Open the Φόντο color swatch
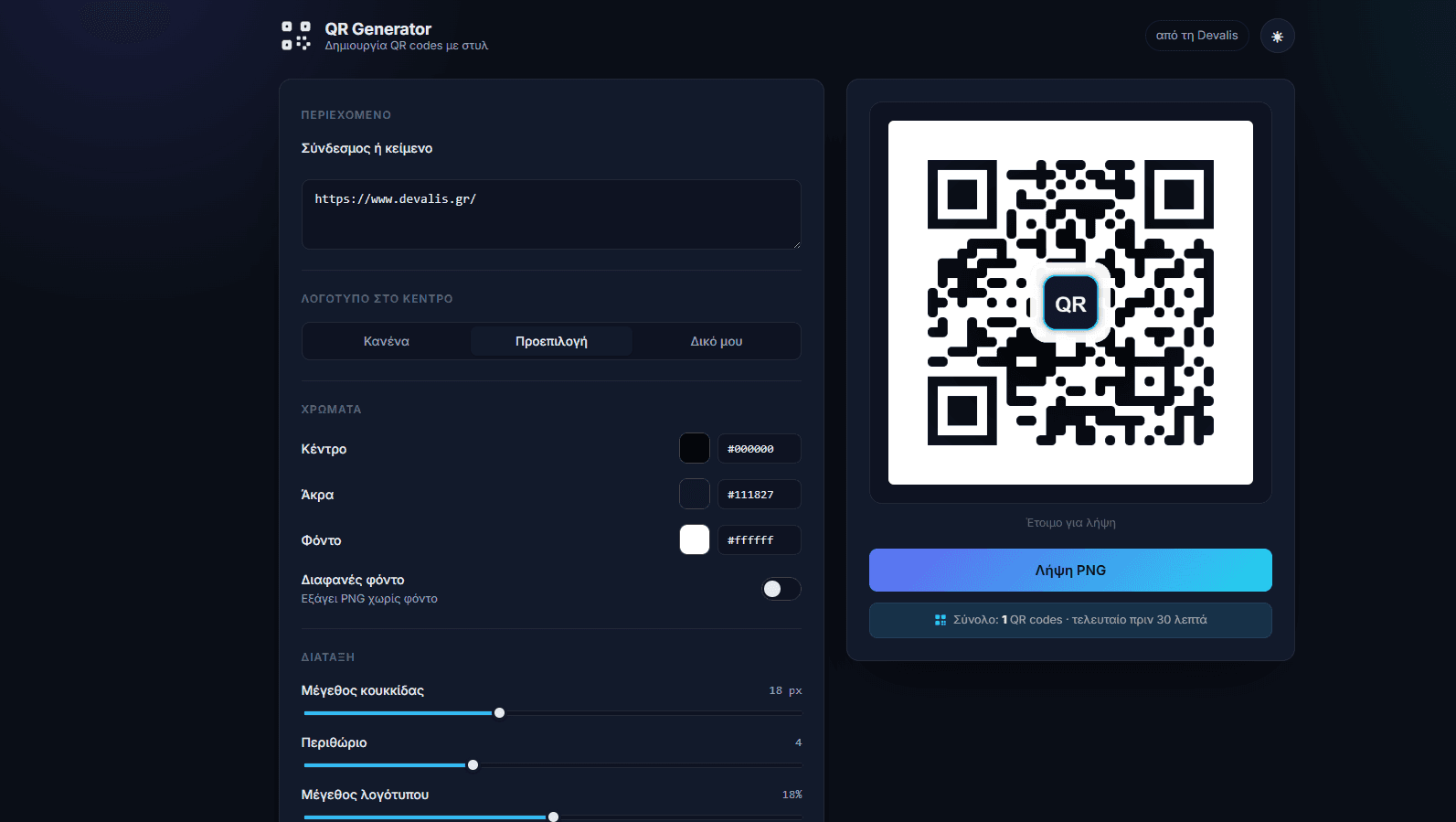 tap(695, 539)
